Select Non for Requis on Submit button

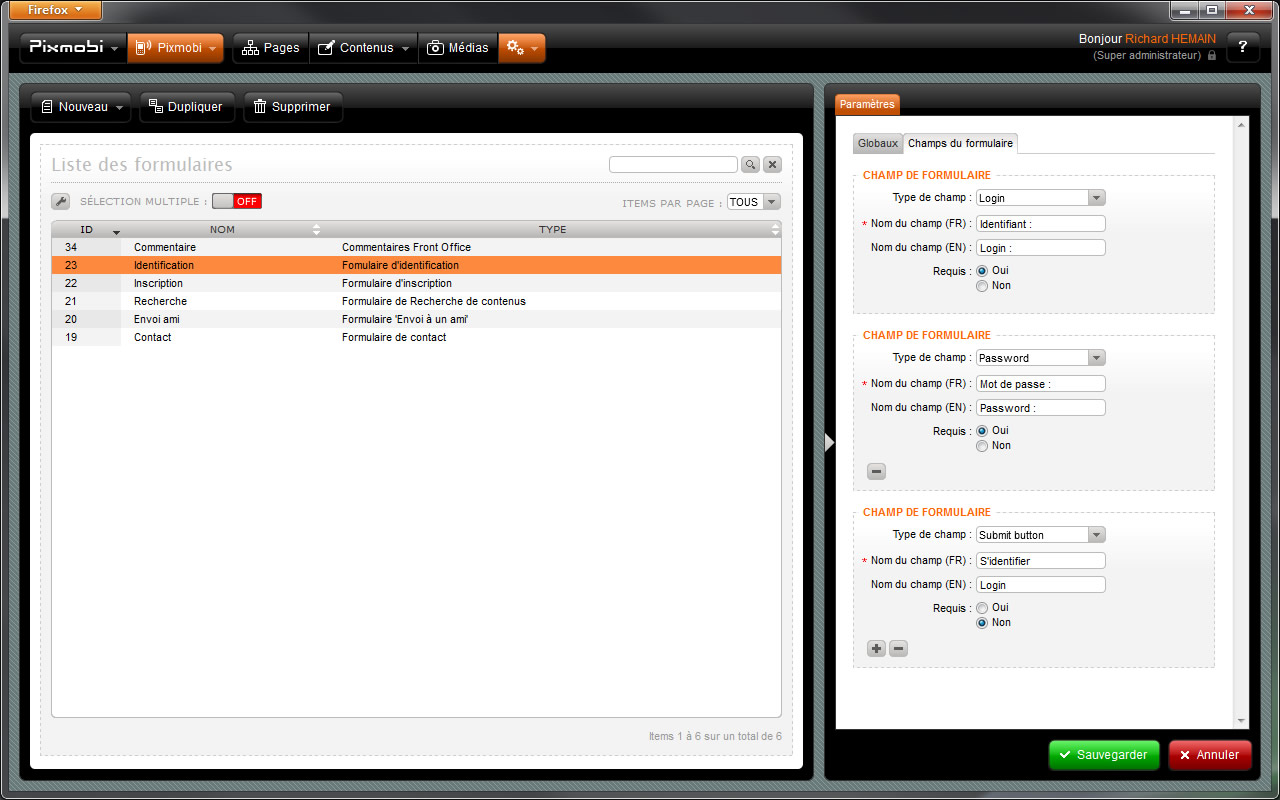982,623
